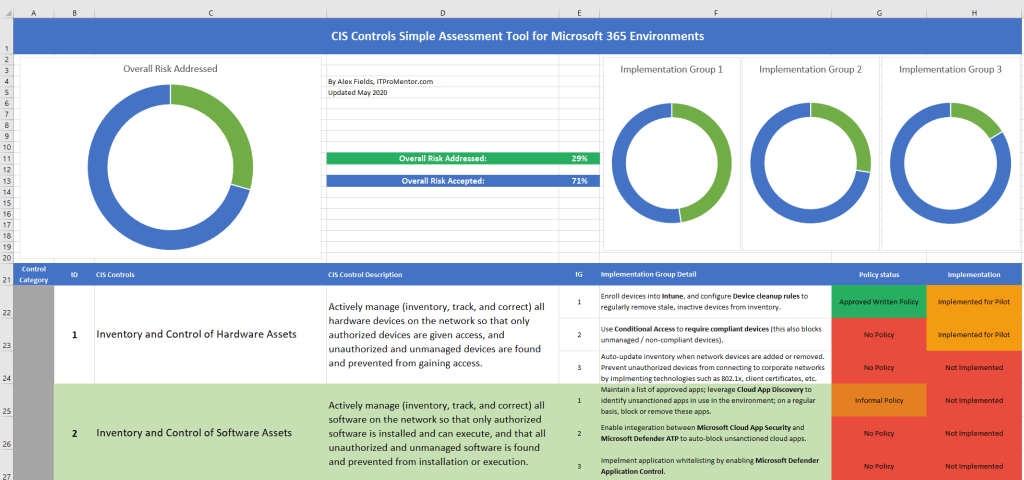Select the software control description cell
The width and height of the screenshot is (1024, 480).
tap(443, 432)
